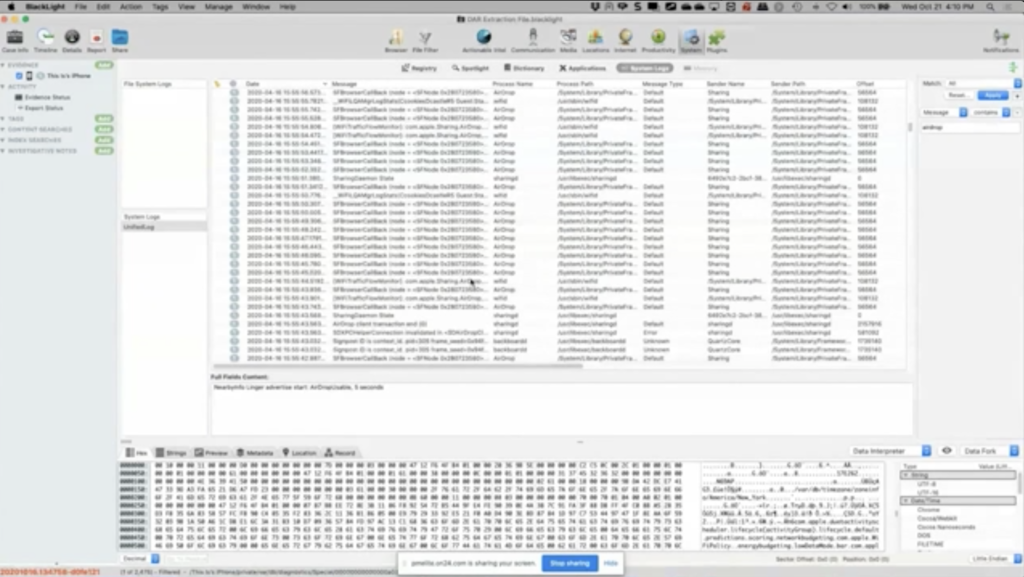Expand the Index Searches section

point(3,140)
